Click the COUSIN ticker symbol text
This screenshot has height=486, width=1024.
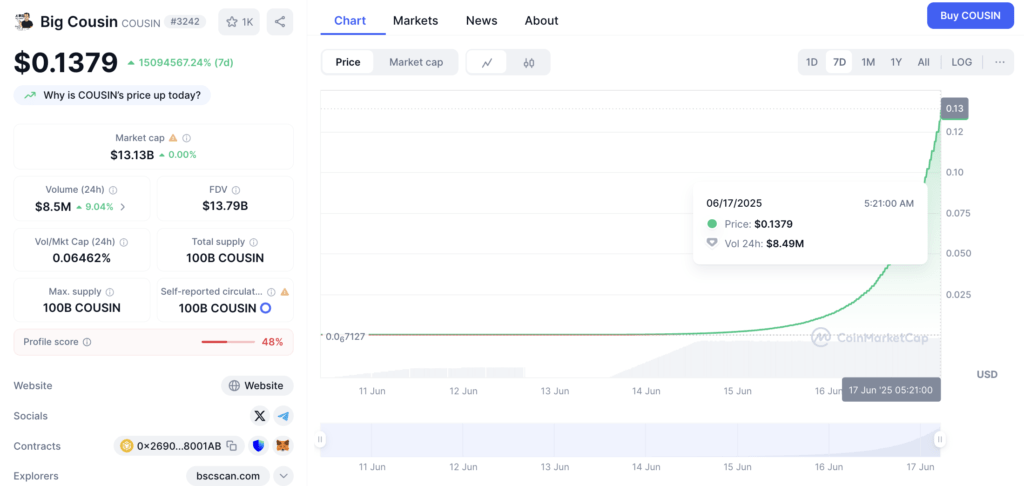(x=140, y=23)
